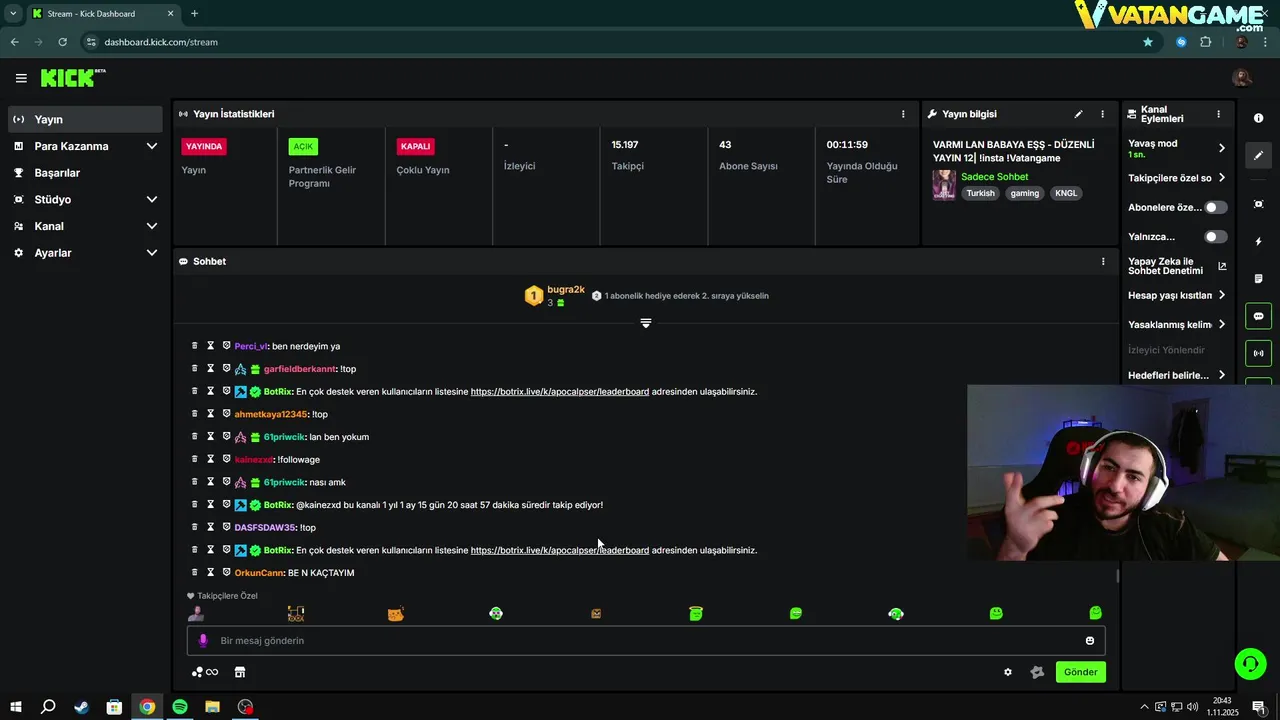Timeout garfieldberkannt with hourglass icon

coord(211,369)
